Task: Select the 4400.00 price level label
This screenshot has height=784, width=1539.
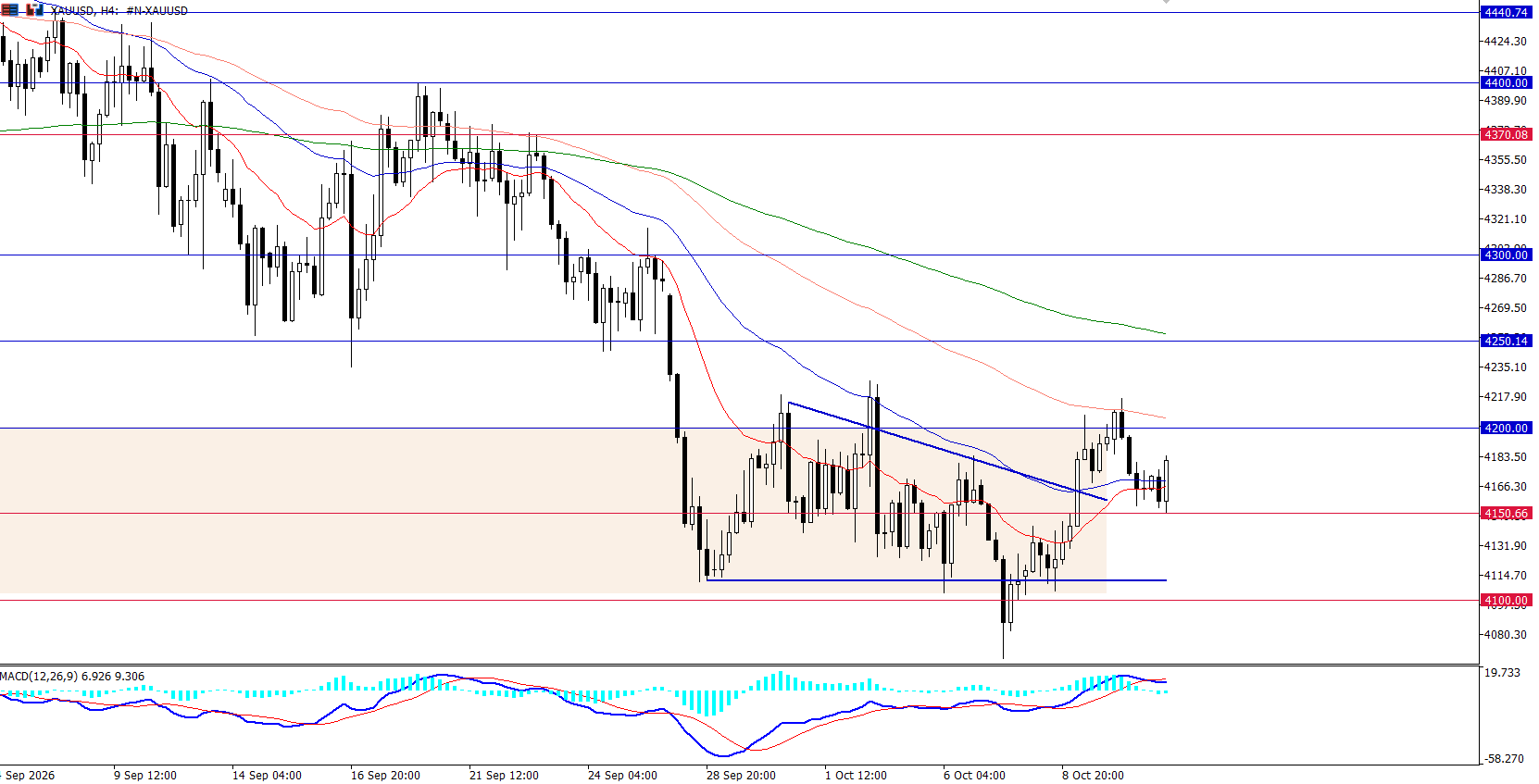Action: point(1506,82)
